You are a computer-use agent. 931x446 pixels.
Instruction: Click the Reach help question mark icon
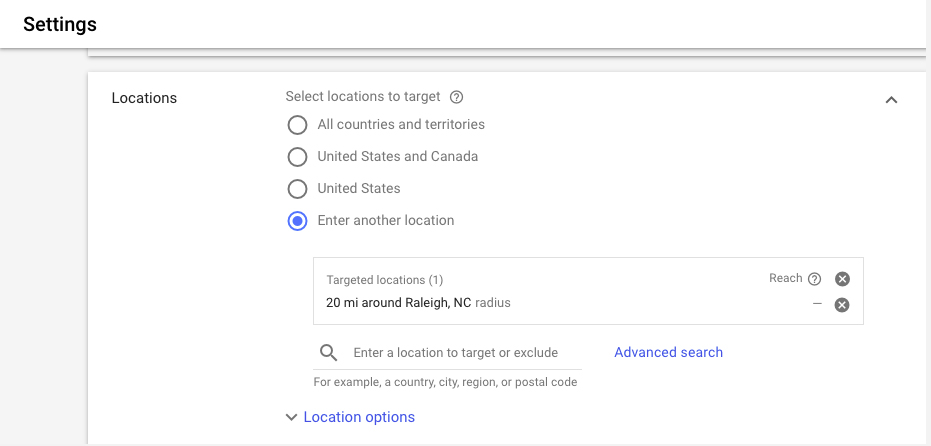[815, 279]
